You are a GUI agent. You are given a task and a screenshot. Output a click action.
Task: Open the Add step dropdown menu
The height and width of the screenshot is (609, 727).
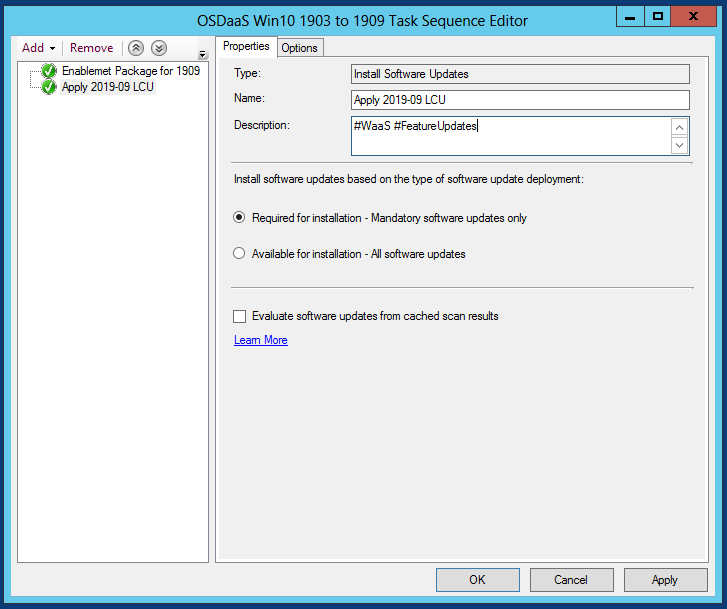(38, 48)
